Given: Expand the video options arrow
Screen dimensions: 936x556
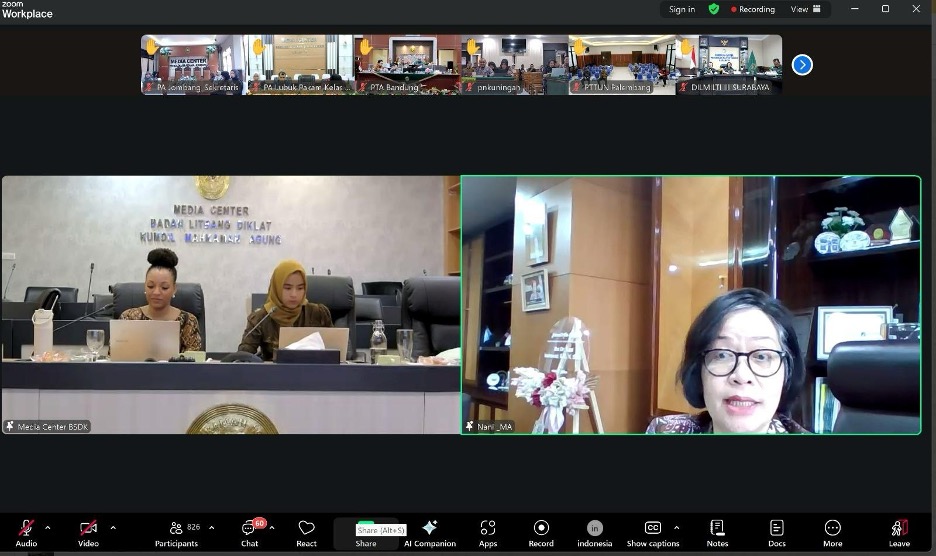Looking at the screenshot, I should pyautogui.click(x=112, y=528).
